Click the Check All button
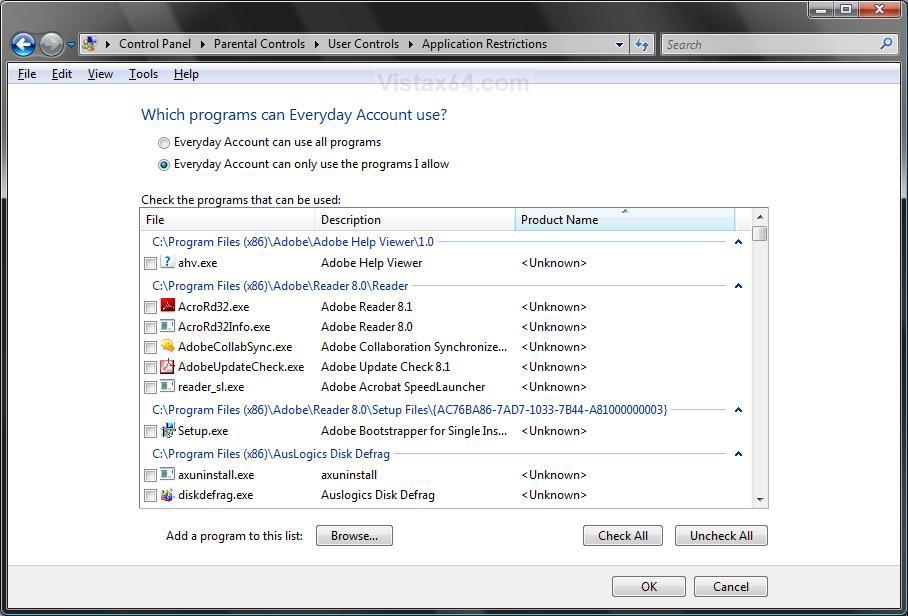 coord(623,536)
